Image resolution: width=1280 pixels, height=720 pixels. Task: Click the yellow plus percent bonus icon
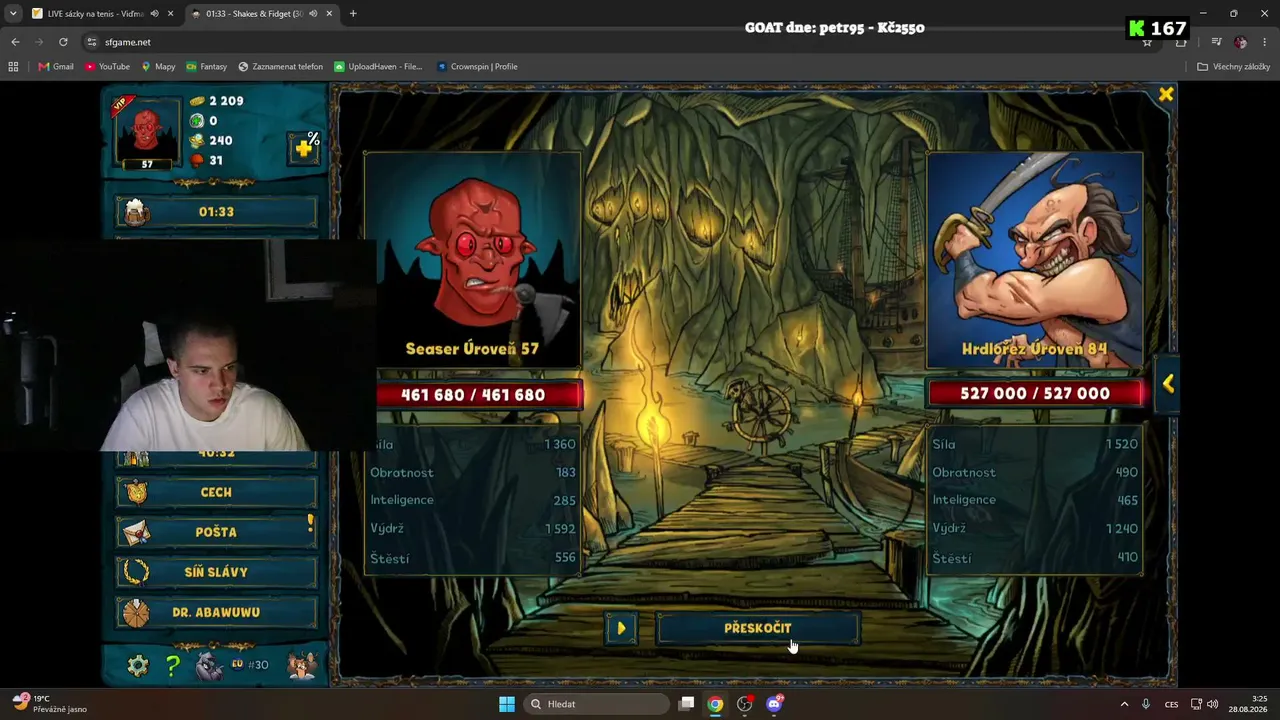(304, 148)
